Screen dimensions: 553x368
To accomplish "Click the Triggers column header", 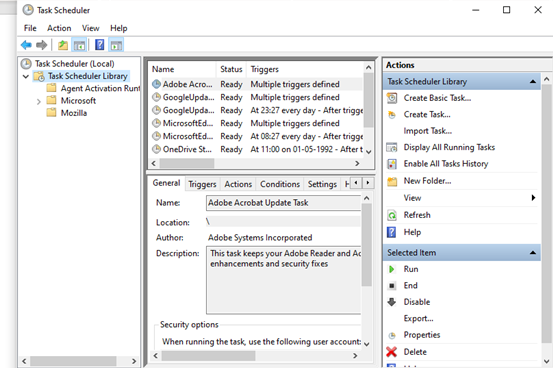I will tap(305, 69).
